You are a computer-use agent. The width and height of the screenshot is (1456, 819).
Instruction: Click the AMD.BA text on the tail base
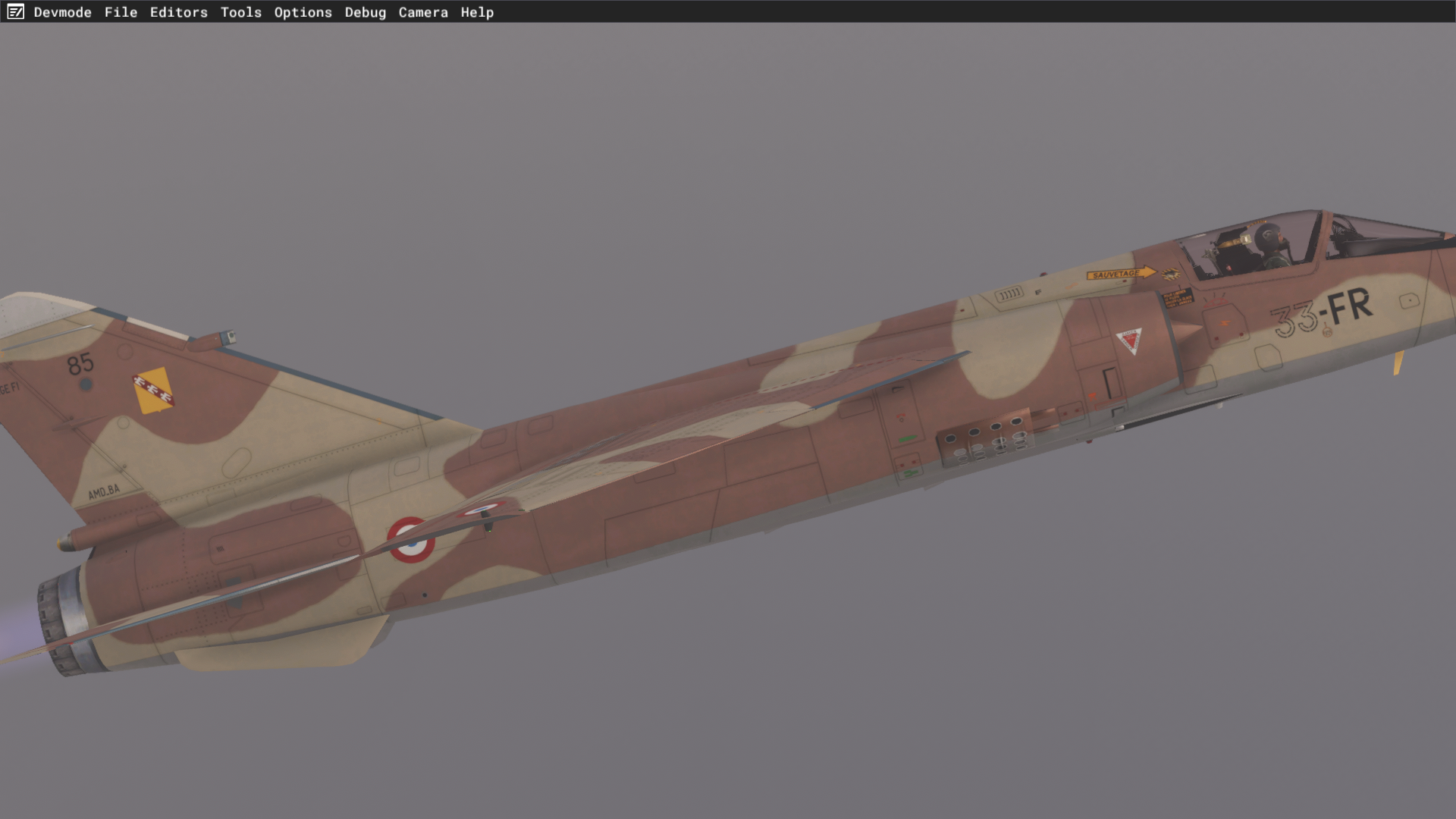[104, 492]
